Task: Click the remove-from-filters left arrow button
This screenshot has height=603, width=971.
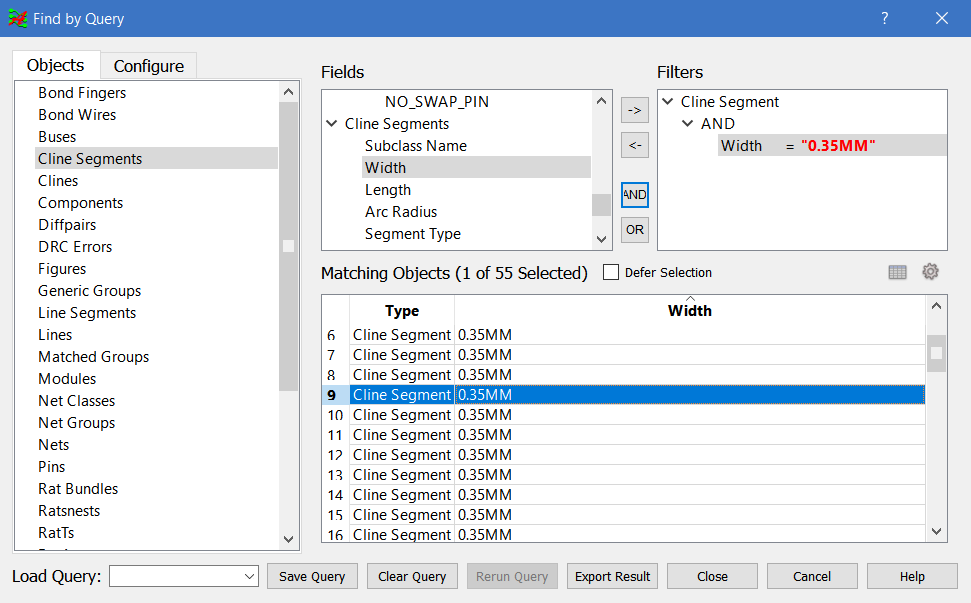Action: pyautogui.click(x=634, y=146)
